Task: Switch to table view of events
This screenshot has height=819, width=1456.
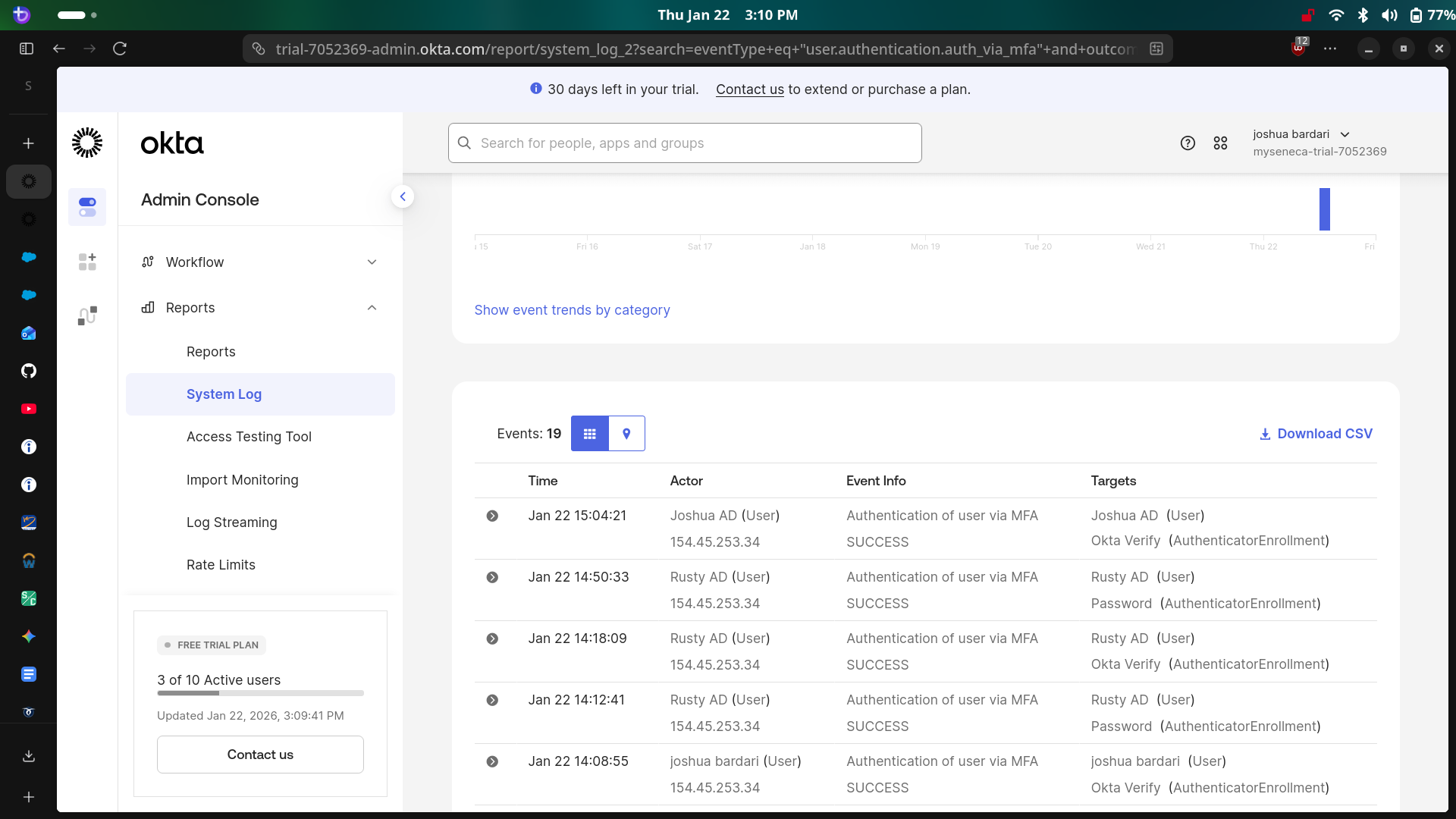Action: tap(590, 434)
